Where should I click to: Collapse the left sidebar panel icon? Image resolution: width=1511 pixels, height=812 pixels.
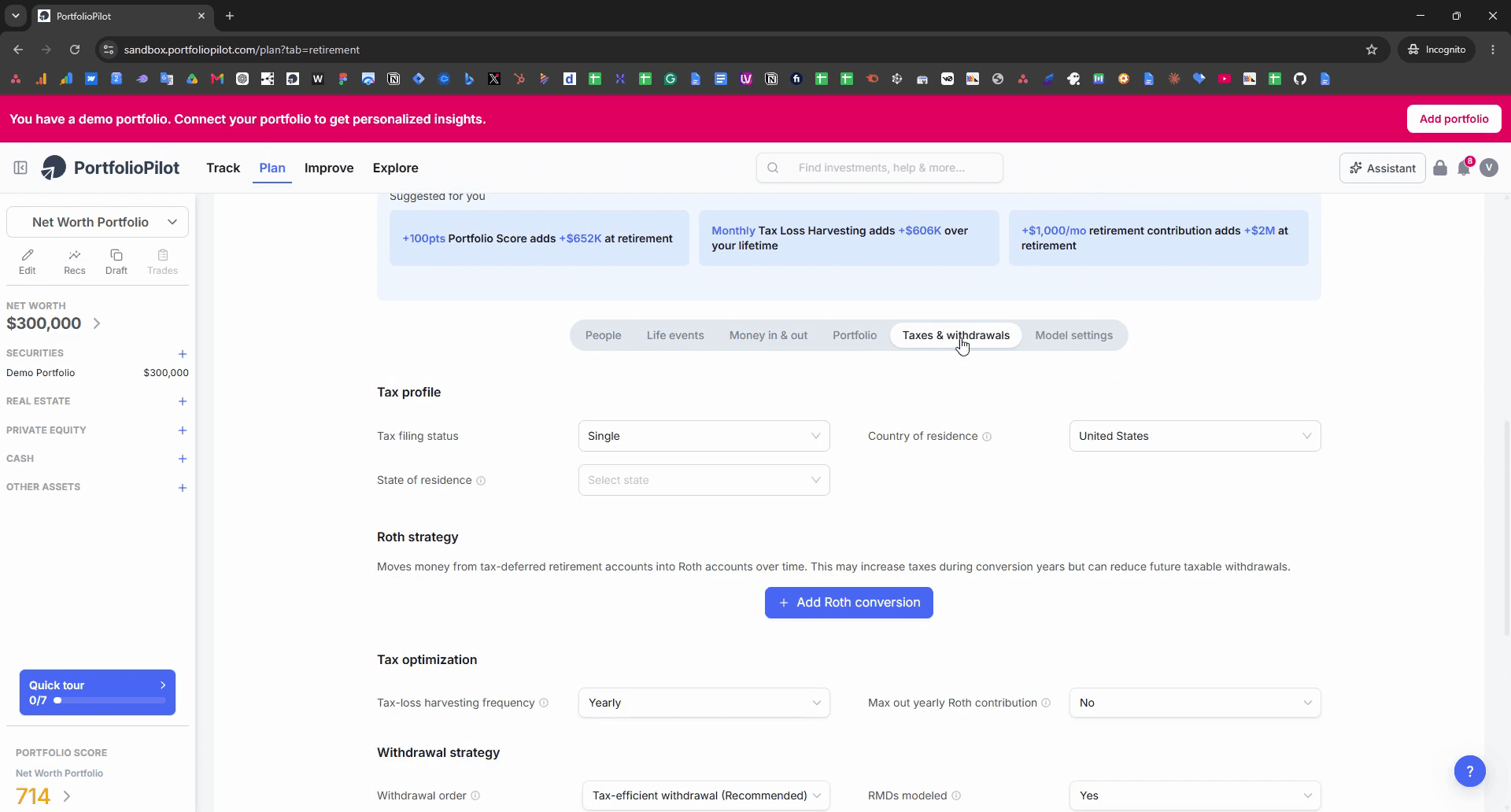(x=20, y=168)
